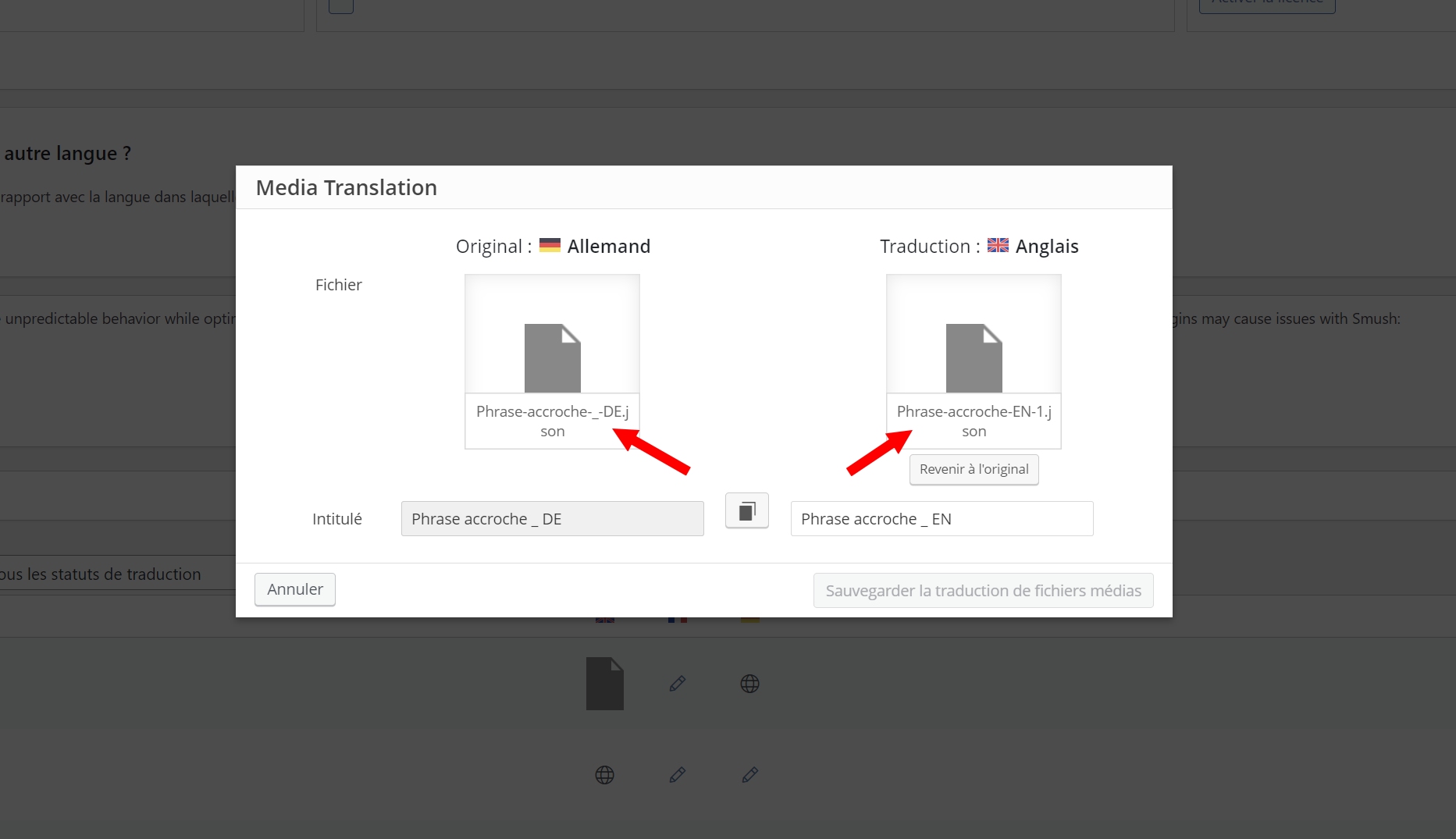This screenshot has width=1456, height=839.
Task: Click the 'Intitulé' row label
Action: pos(336,519)
